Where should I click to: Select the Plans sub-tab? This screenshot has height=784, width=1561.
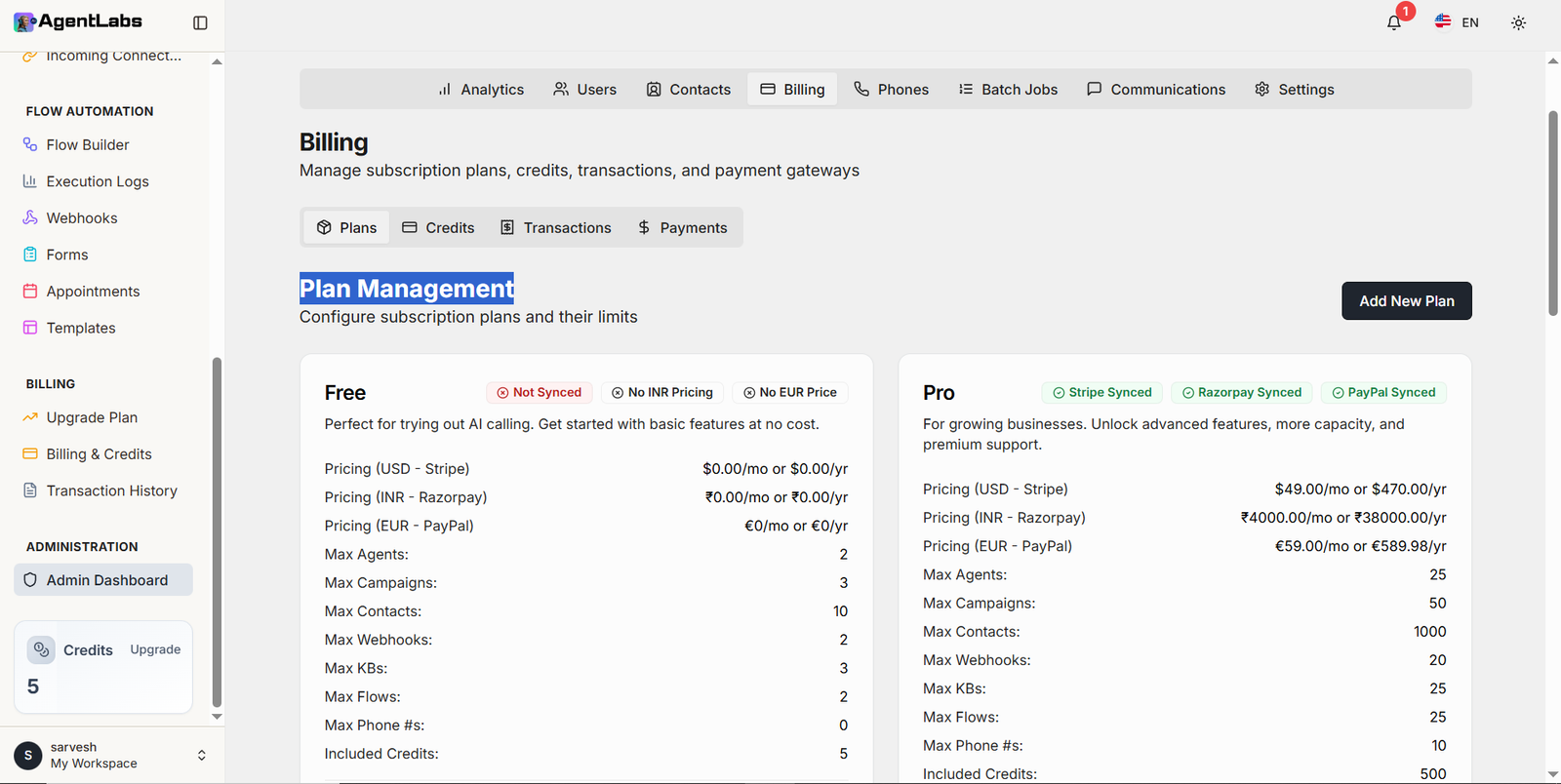click(x=346, y=227)
